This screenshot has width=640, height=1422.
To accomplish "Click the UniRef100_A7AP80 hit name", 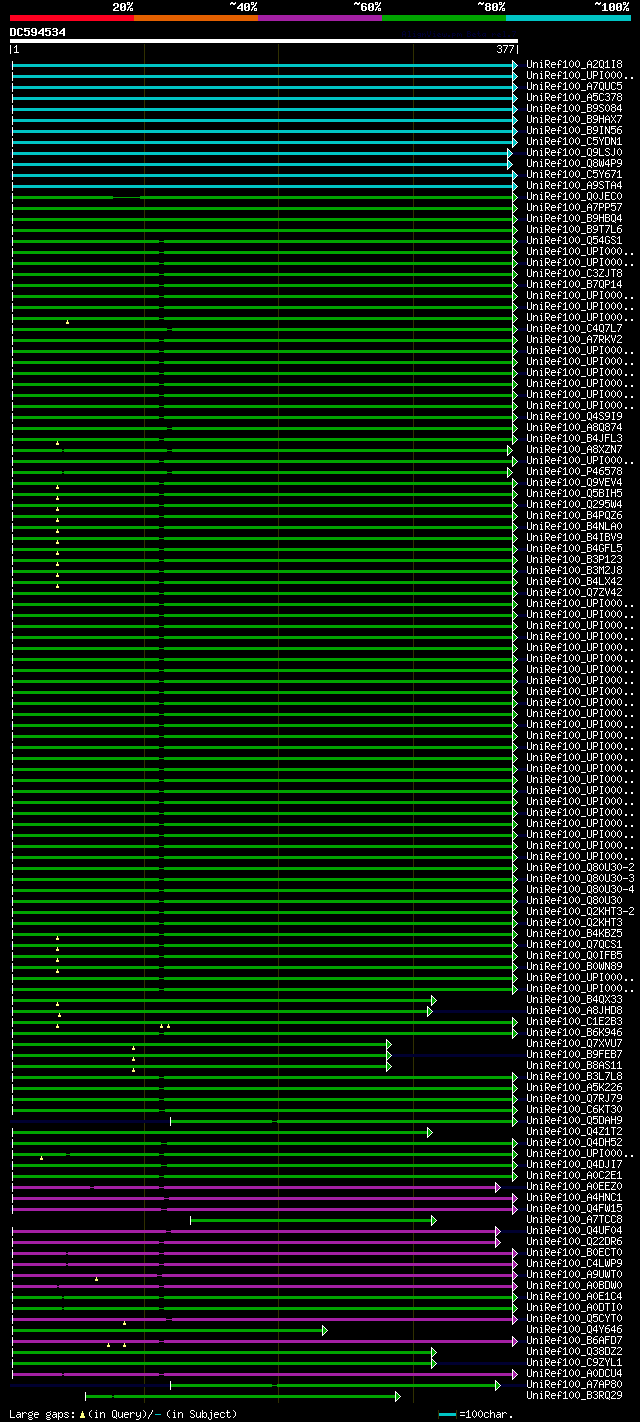I will (574, 1384).
